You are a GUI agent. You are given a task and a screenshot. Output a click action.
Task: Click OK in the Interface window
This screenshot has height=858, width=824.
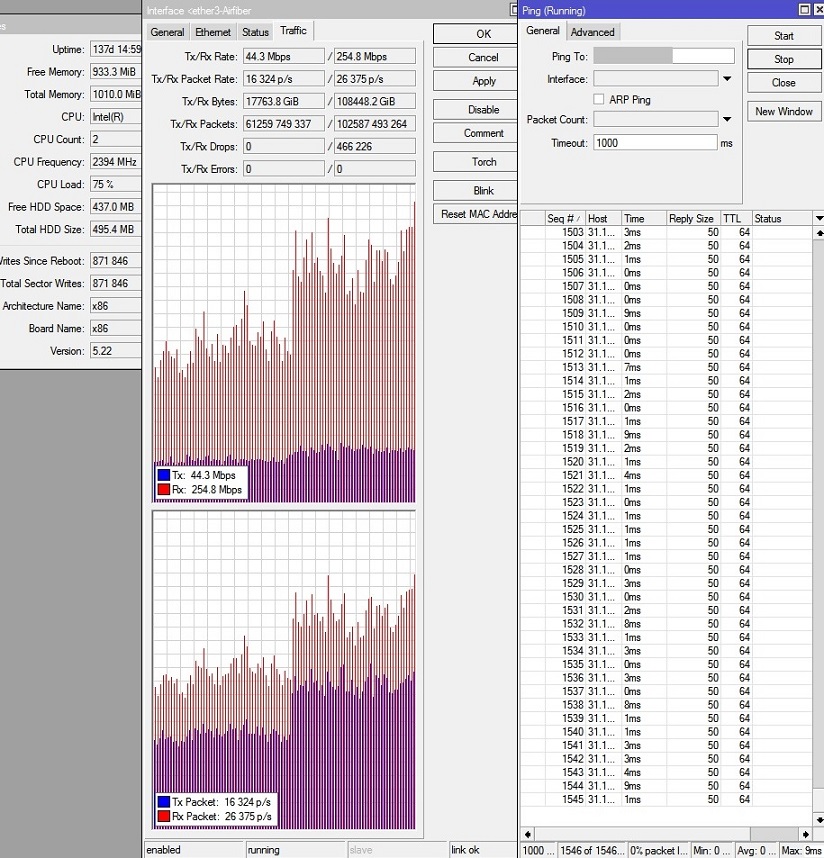click(475, 34)
